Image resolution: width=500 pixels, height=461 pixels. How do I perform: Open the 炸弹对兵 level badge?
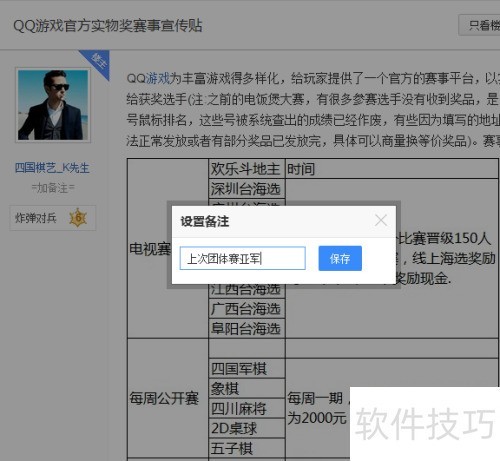click(x=53, y=218)
